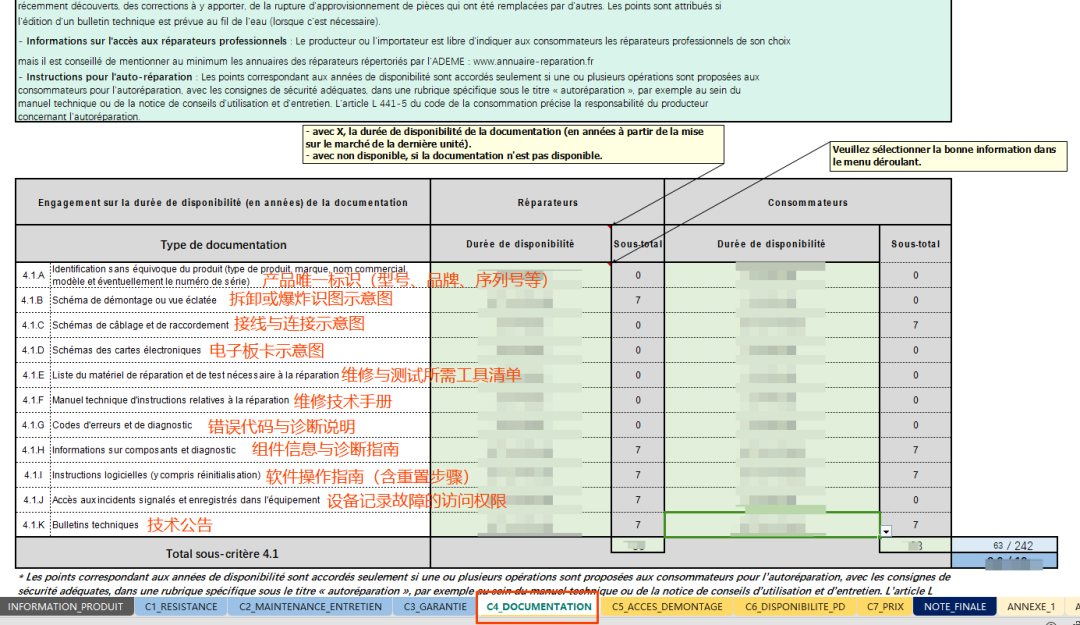Click the repairers 'Durée de disponibilité' header
This screenshot has height=625, width=1080.
(520, 244)
